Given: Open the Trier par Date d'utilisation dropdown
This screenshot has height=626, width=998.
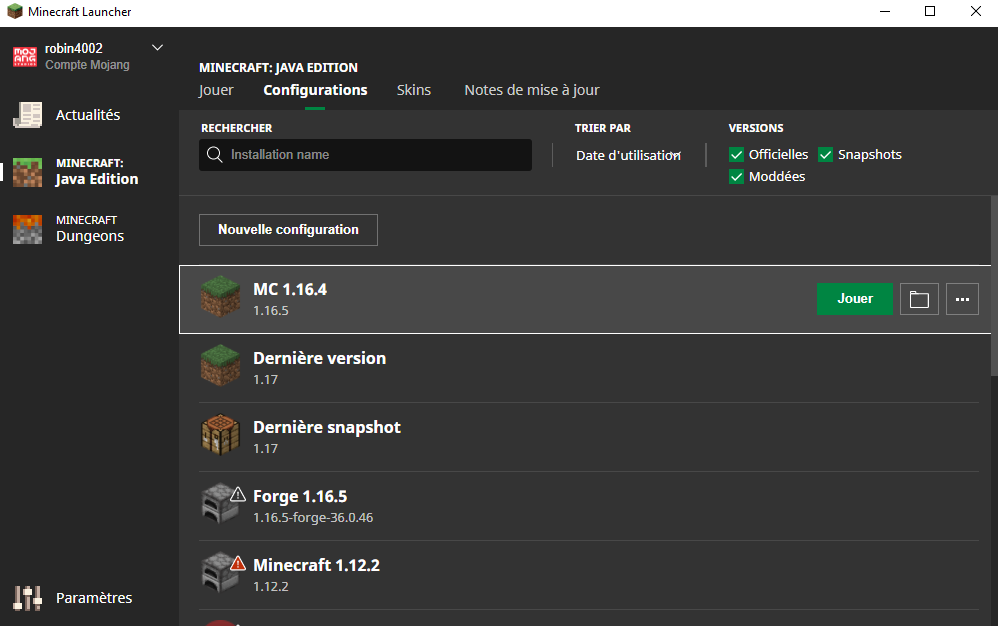Looking at the screenshot, I should click(x=629, y=155).
